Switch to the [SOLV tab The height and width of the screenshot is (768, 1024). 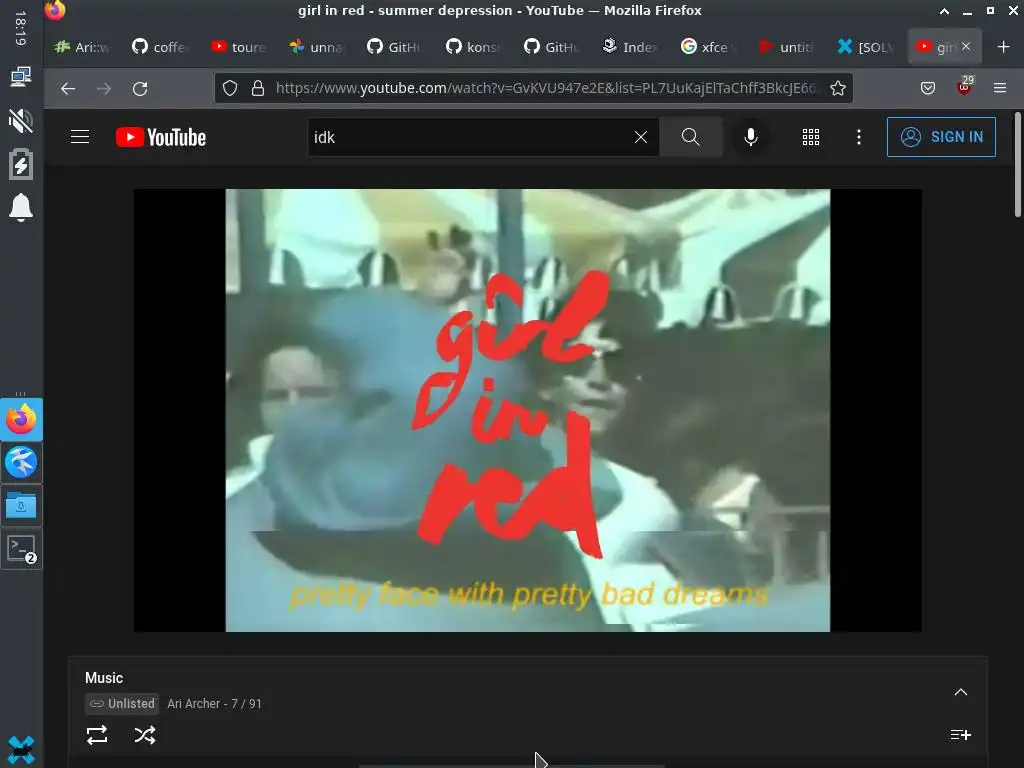tap(865, 47)
